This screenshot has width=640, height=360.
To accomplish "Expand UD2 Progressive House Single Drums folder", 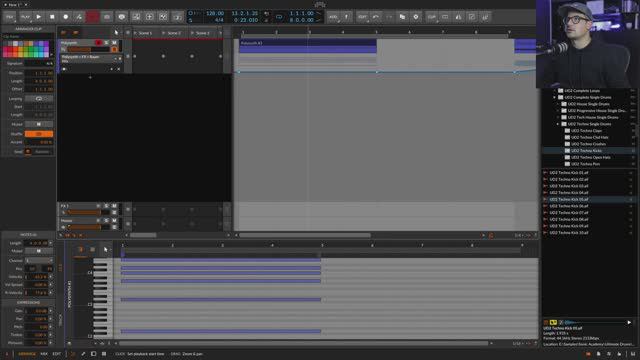I will tap(558, 111).
